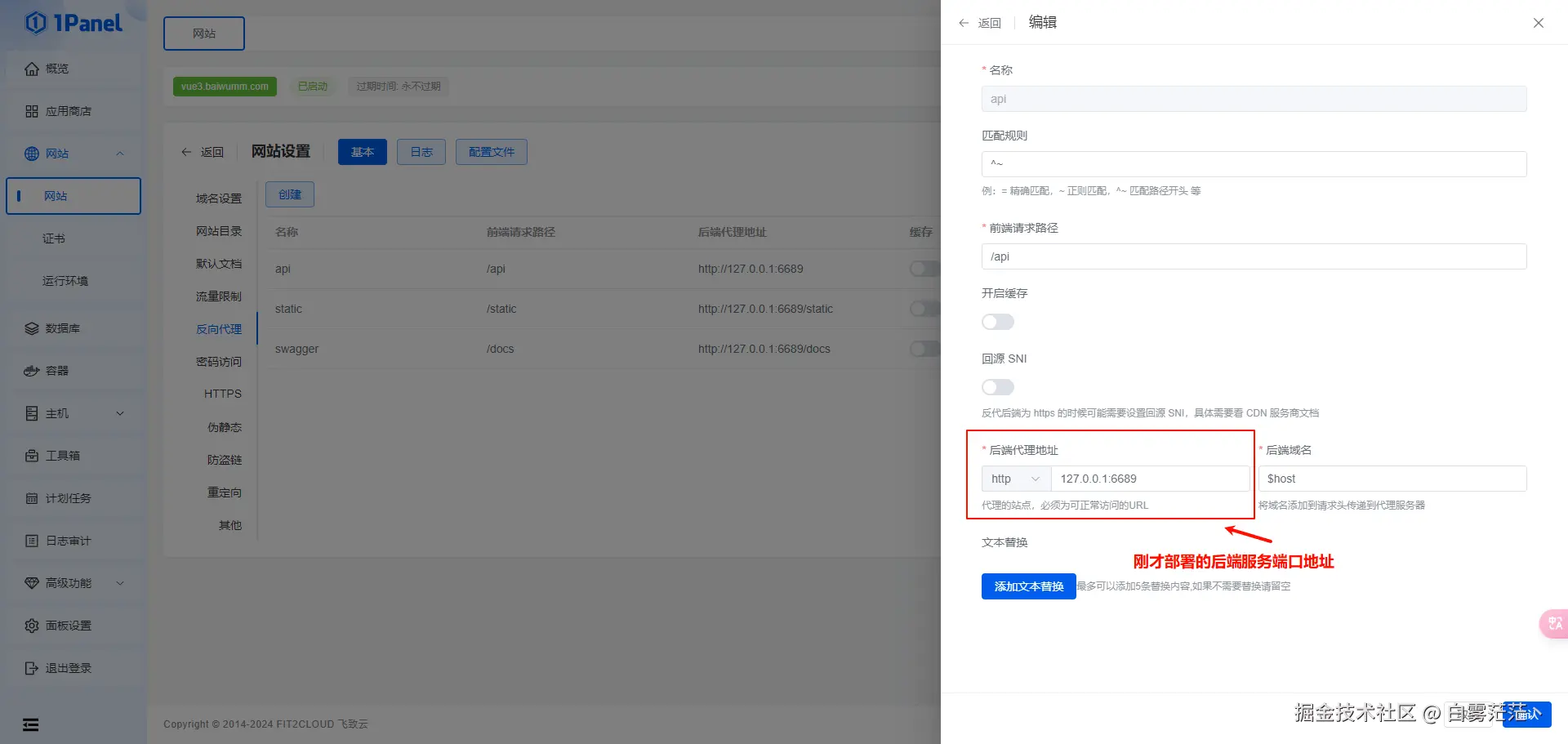Open 工具箱 toolbox icon in sidebar
This screenshot has width=1568, height=744.
[x=32, y=456]
